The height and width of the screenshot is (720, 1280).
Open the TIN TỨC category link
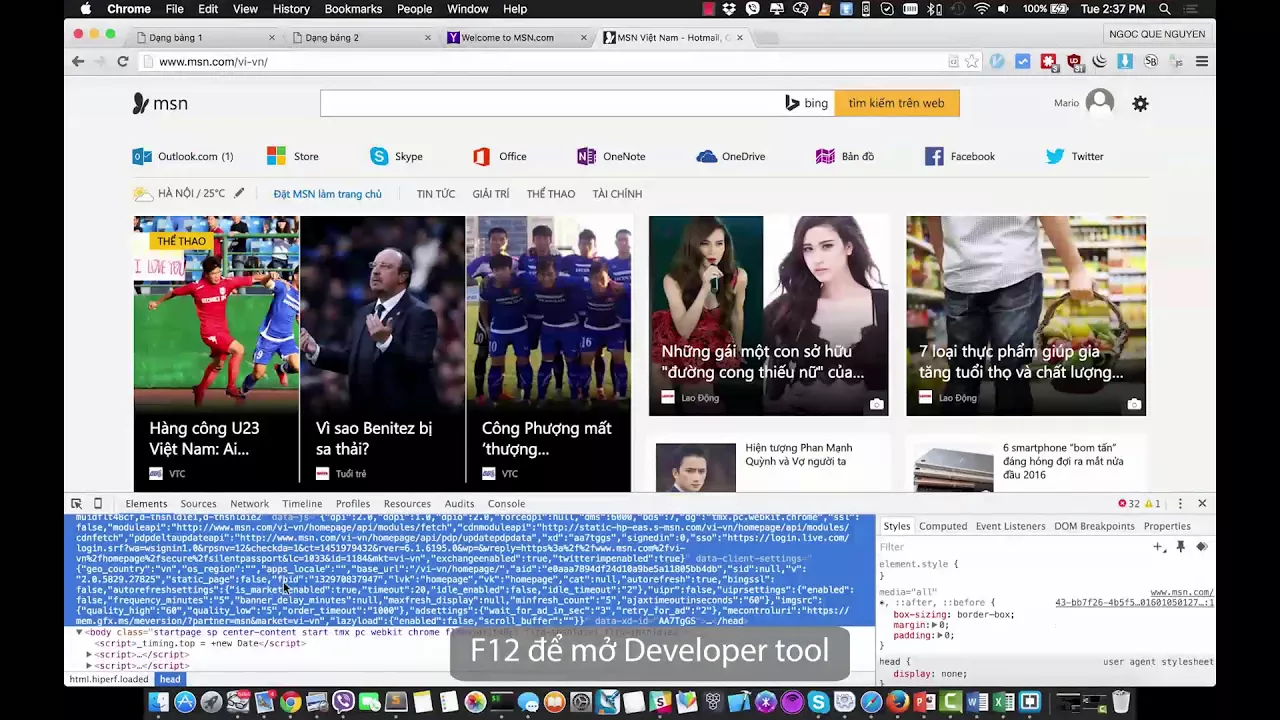tap(436, 194)
